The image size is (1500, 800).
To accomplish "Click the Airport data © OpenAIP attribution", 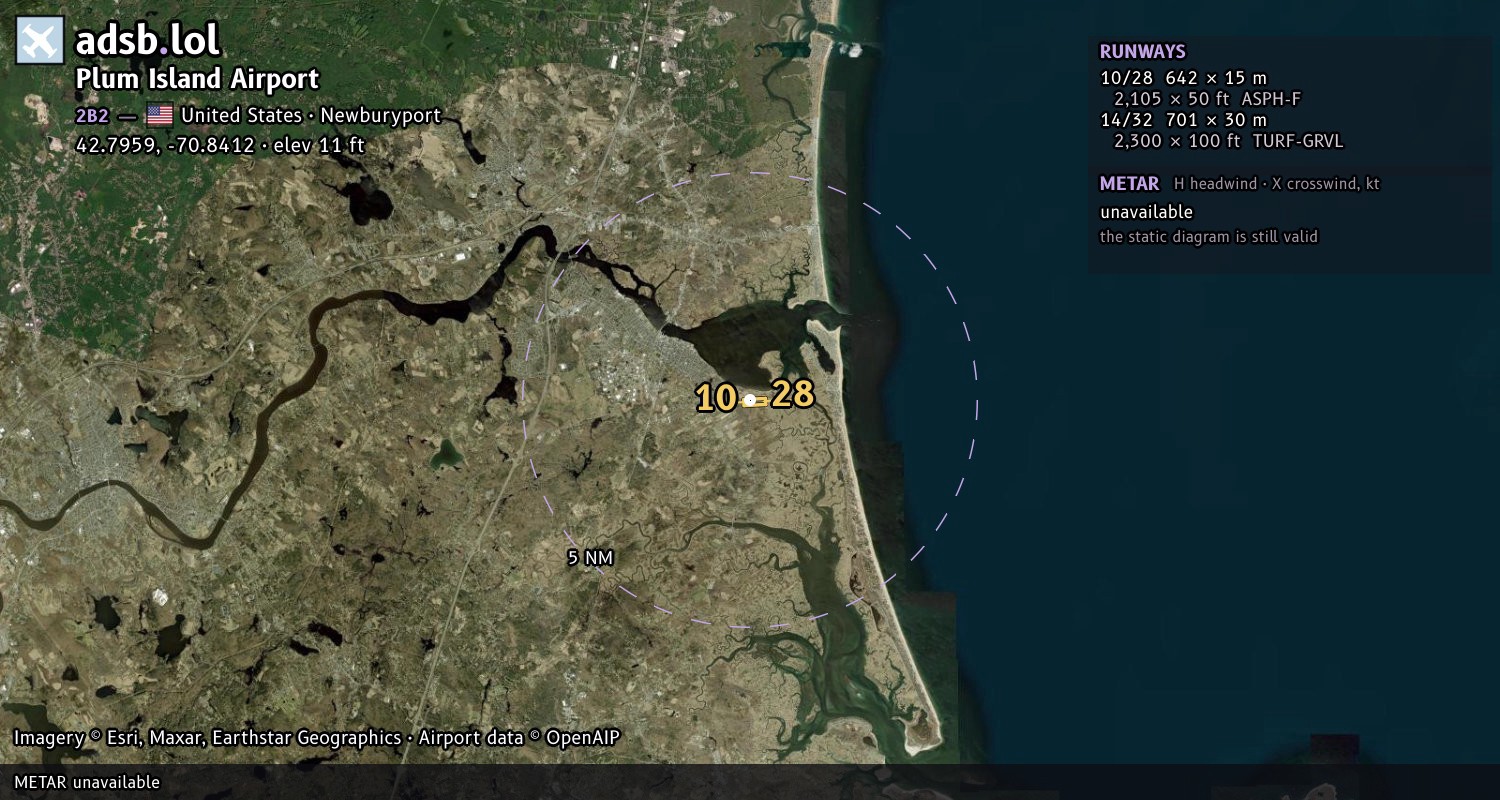I will 519,738.
